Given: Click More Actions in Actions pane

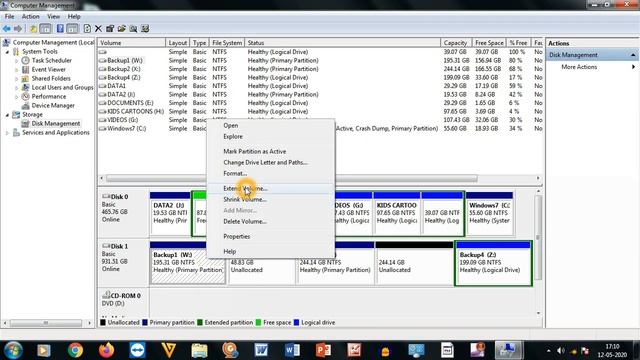Looking at the screenshot, I should coord(579,67).
